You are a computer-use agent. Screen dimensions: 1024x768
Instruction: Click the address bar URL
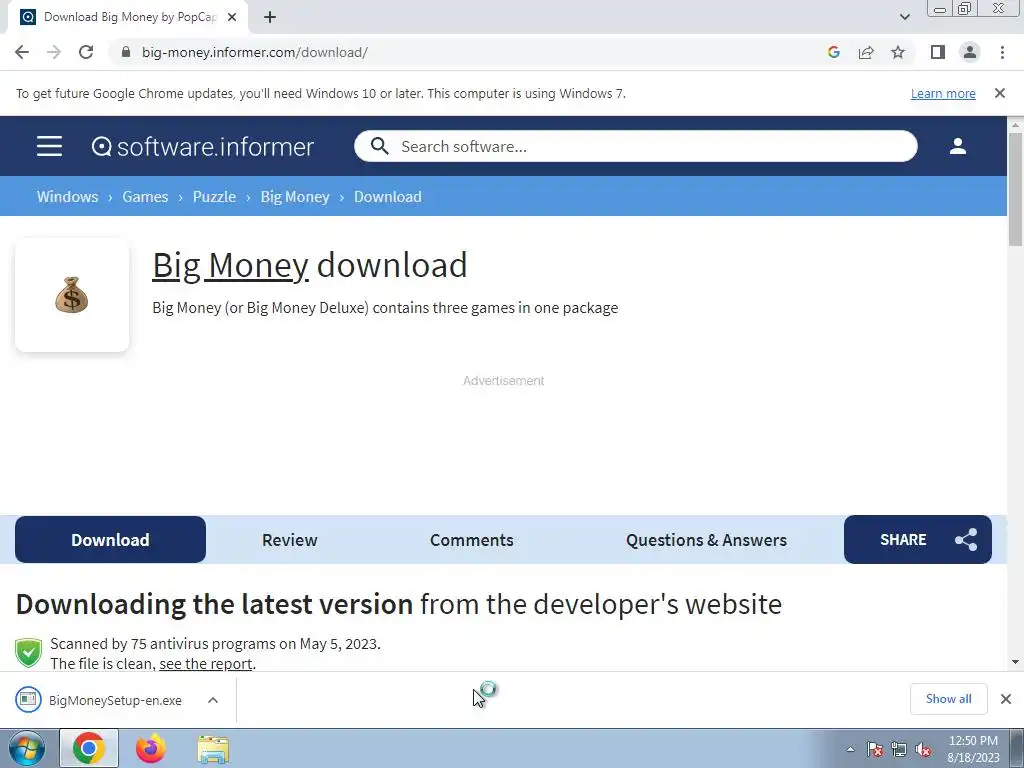[x=255, y=52]
